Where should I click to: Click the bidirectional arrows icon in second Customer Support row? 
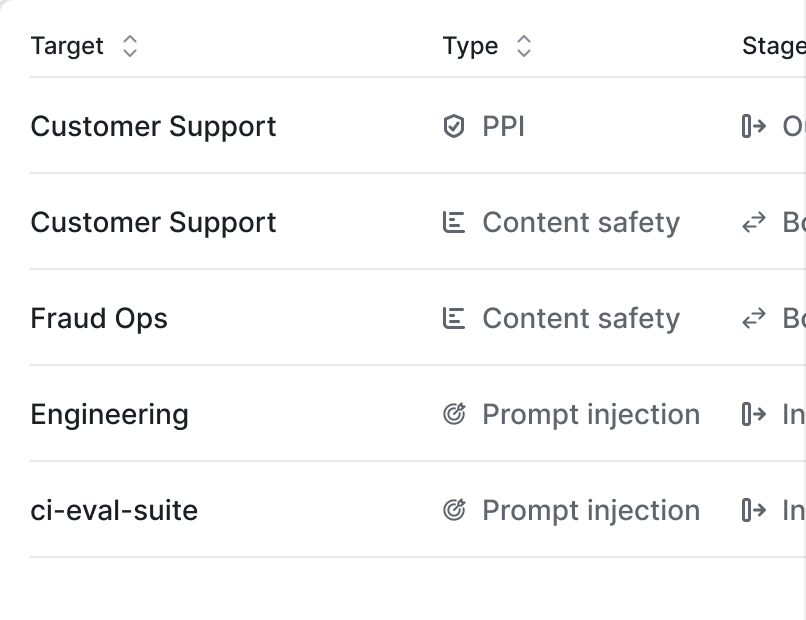(x=754, y=223)
